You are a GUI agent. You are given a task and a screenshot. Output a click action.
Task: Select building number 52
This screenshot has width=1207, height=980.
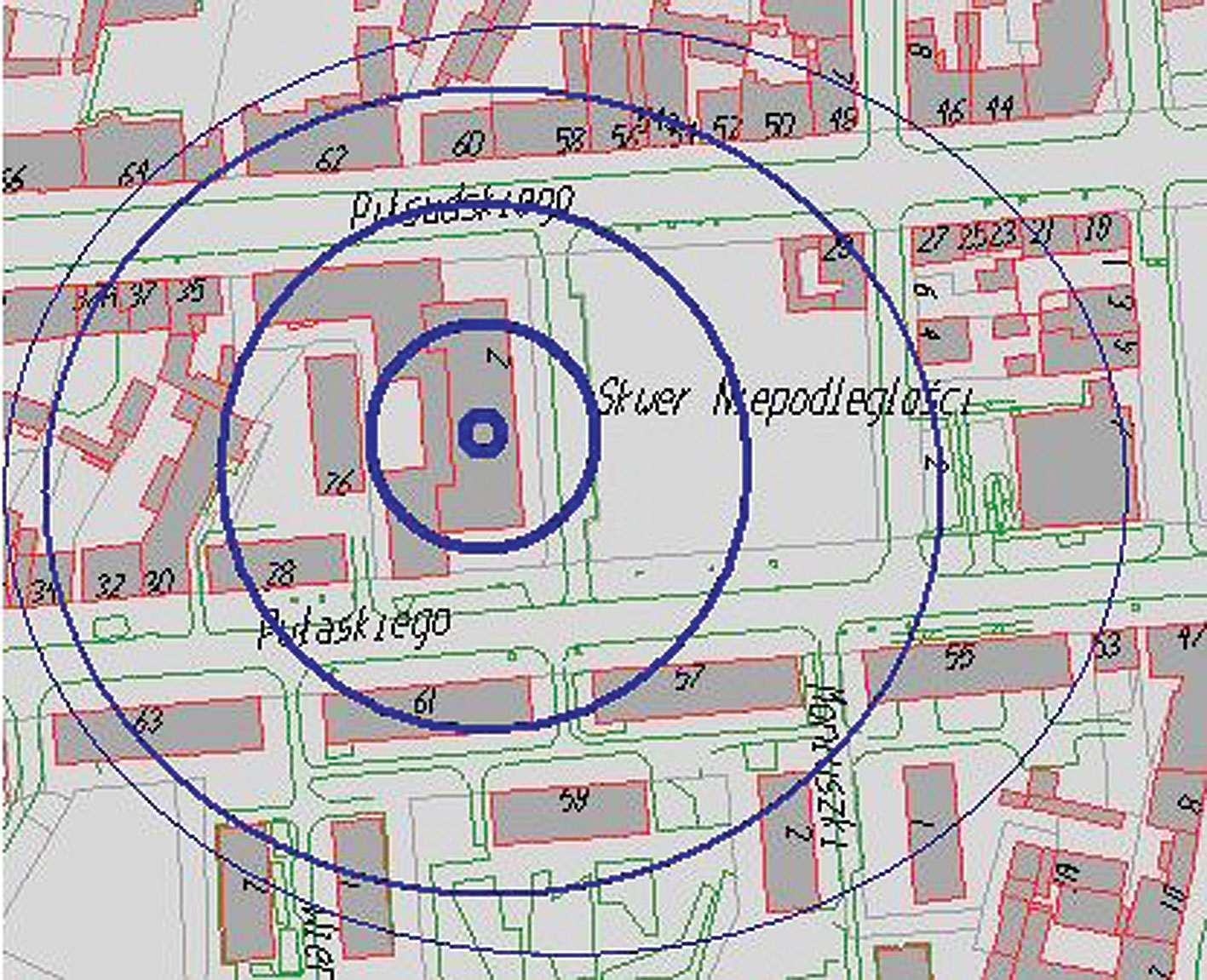pos(727,128)
